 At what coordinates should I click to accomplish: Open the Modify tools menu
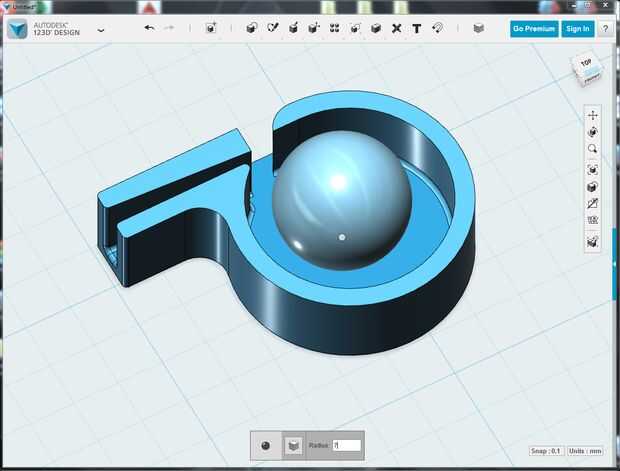coord(314,28)
